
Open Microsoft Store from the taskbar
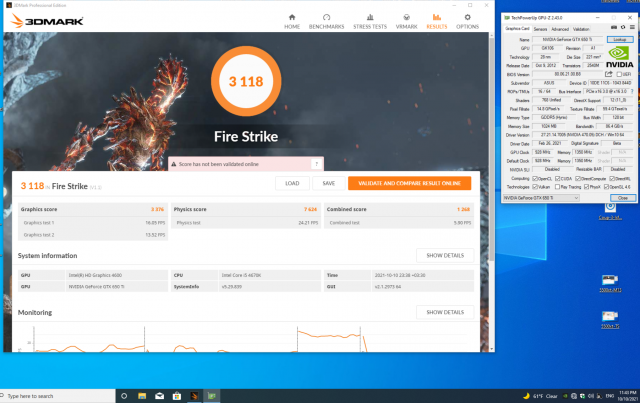(x=177, y=396)
